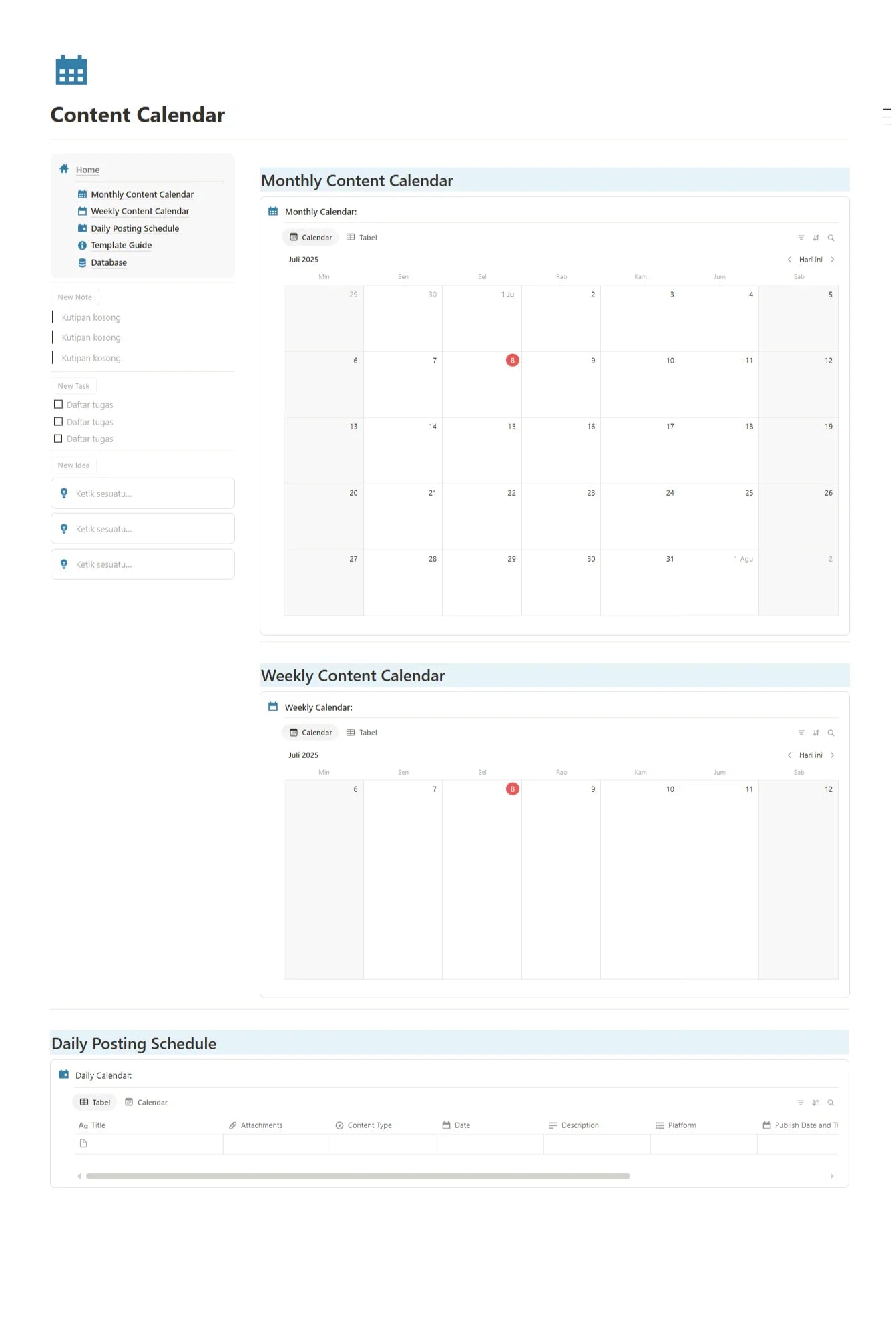This screenshot has height=1317, width=896.
Task: Click the right scroll arrow of Daily table
Action: 832,1176
